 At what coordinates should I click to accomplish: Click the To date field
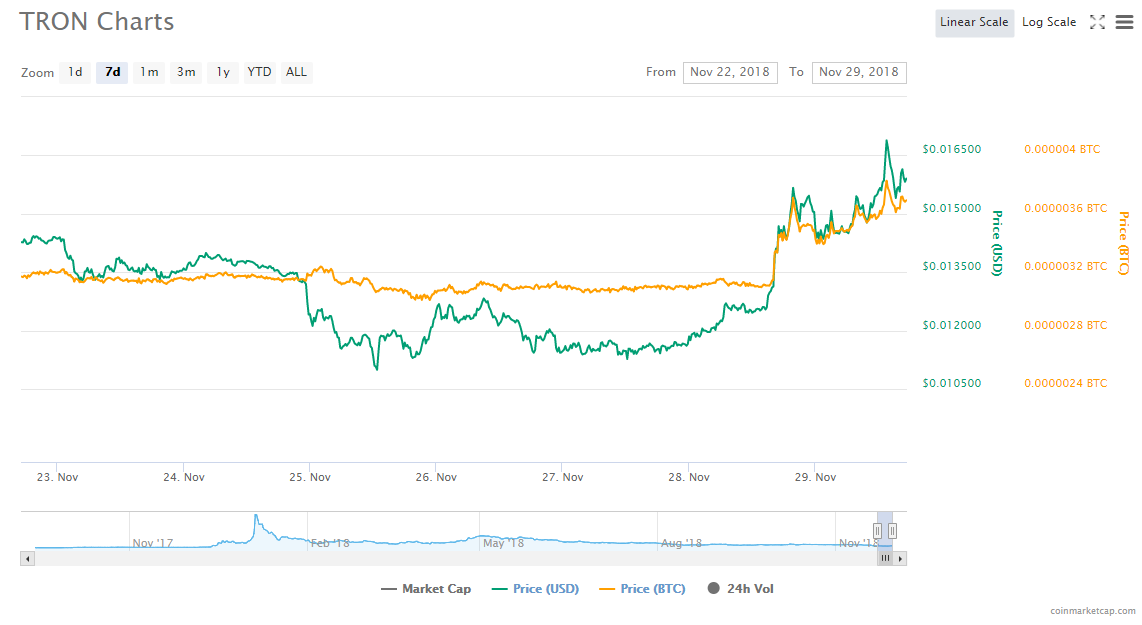click(x=859, y=72)
